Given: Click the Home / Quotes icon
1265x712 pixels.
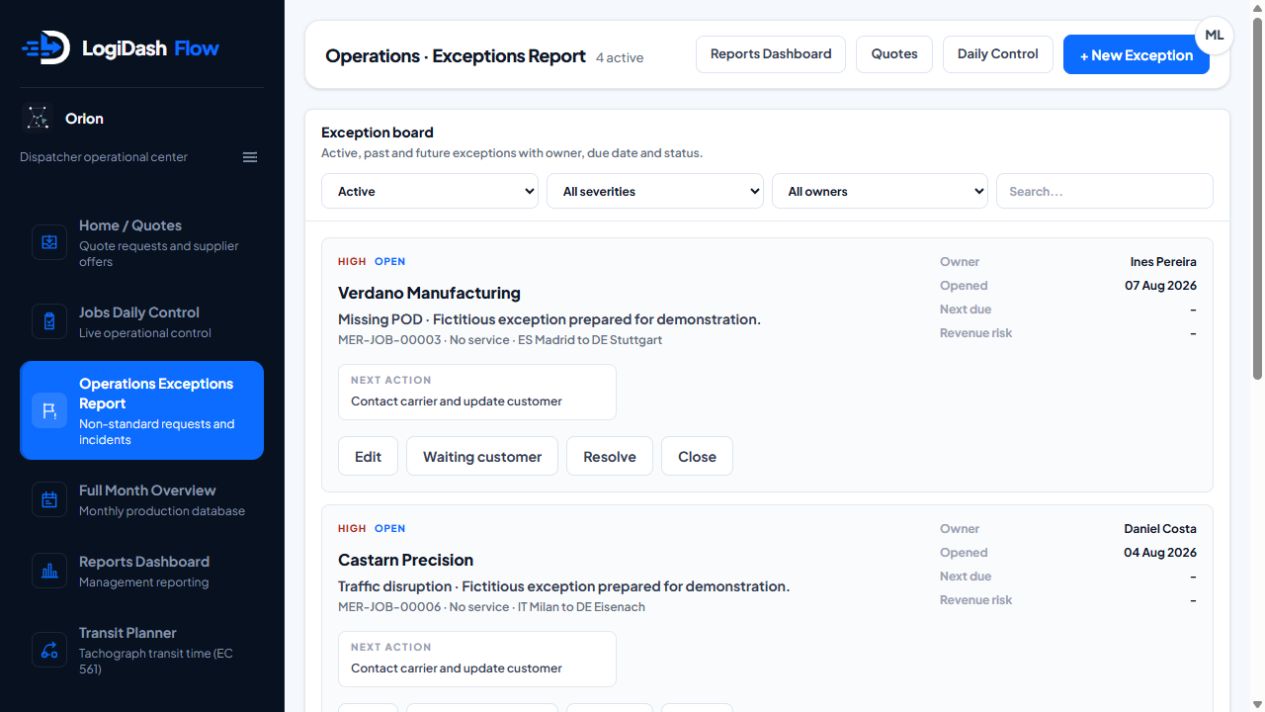Looking at the screenshot, I should click(x=49, y=242).
